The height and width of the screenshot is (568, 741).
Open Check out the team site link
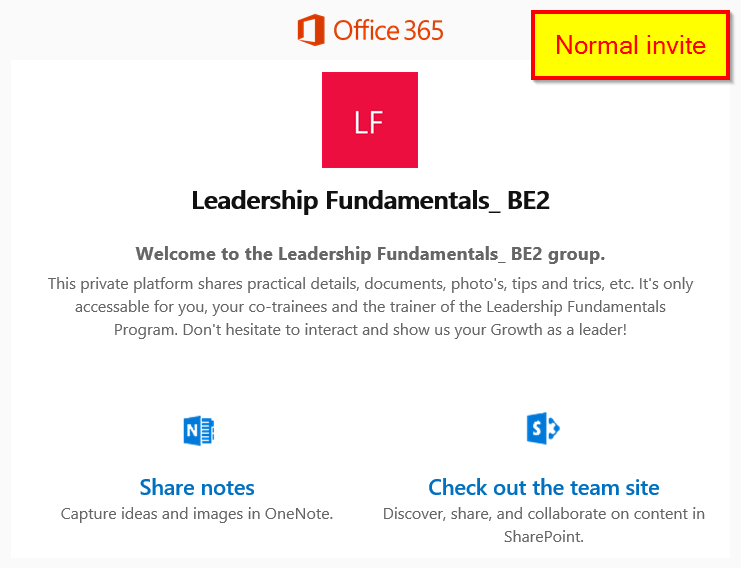click(543, 488)
